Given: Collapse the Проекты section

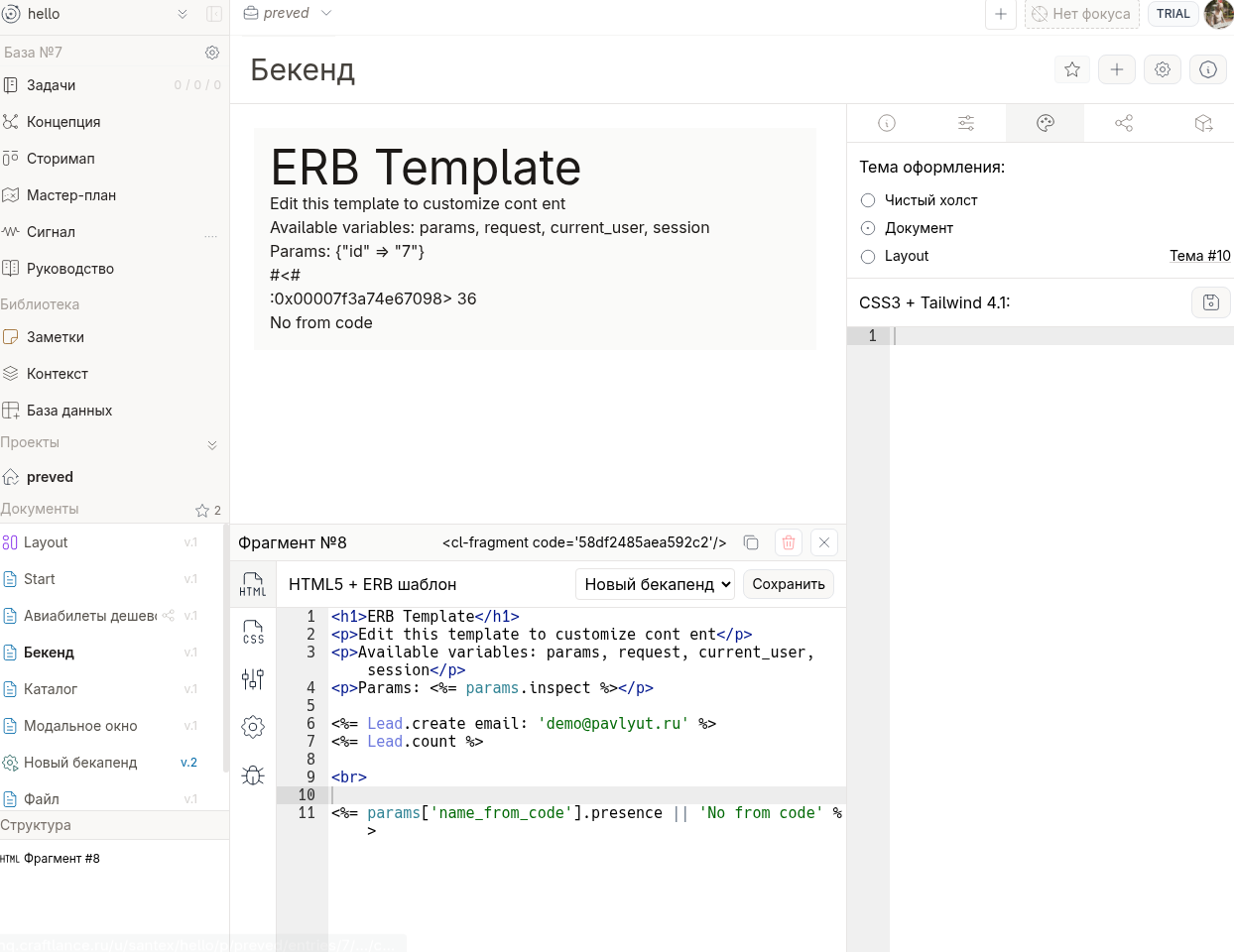Looking at the screenshot, I should click(212, 445).
